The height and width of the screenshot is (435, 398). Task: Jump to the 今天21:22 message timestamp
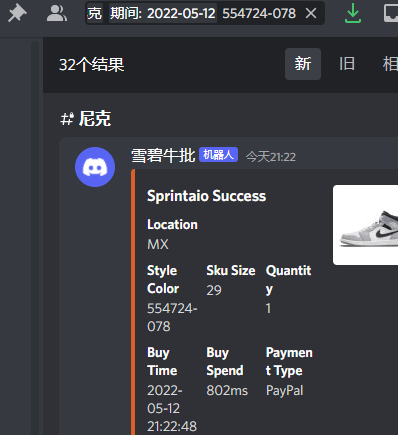pos(271,157)
